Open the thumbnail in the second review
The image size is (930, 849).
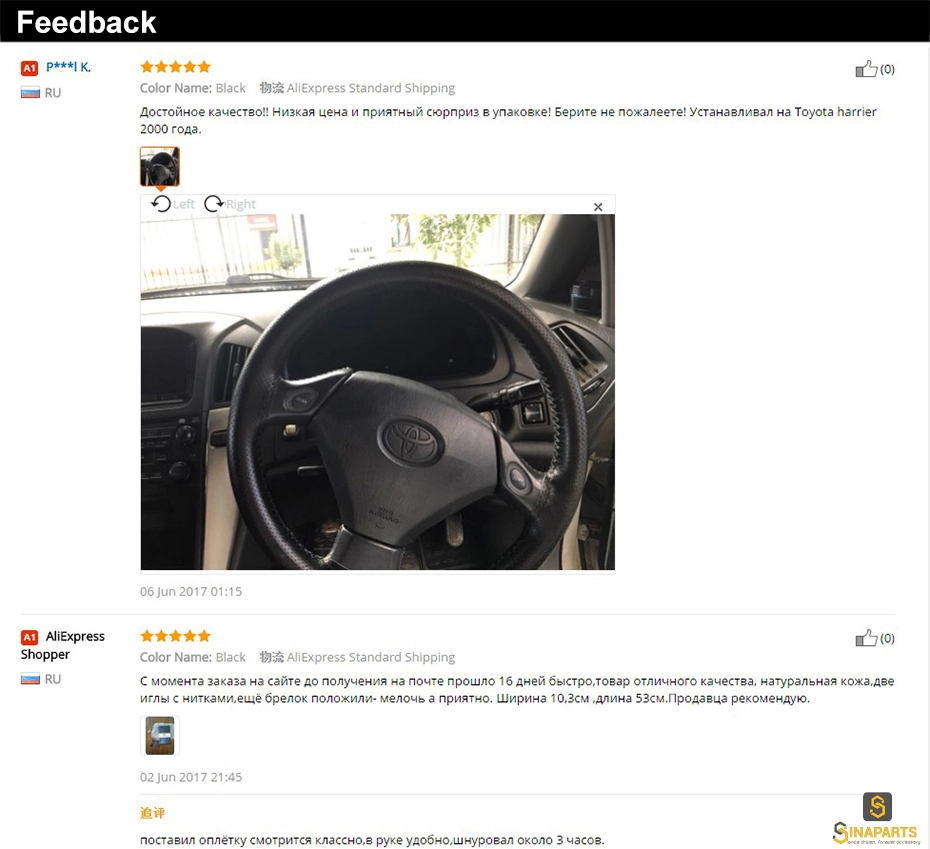tap(160, 736)
